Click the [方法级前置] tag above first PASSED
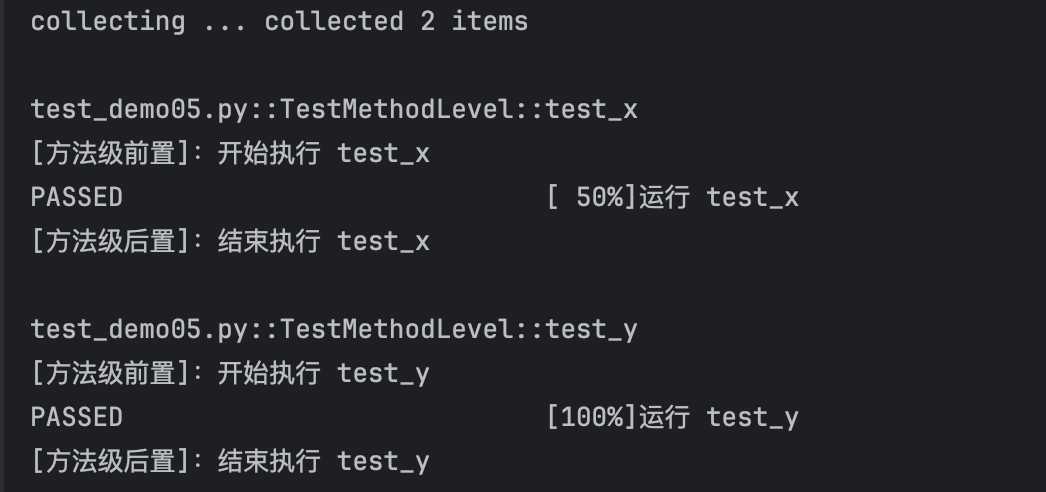Image resolution: width=1046 pixels, height=492 pixels. (x=110, y=153)
